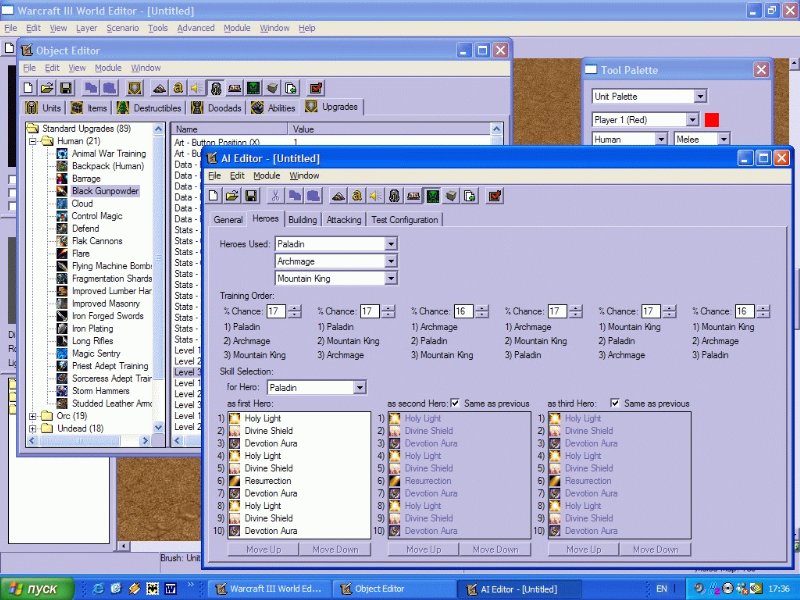Open Terrain Editor from the Object Editor toolbar
This screenshot has height=600, width=800.
pos(159,88)
